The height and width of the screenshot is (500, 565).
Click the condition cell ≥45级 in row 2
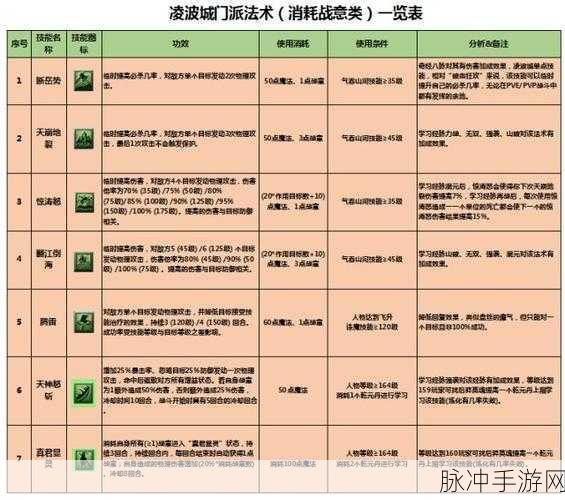[x=372, y=138]
